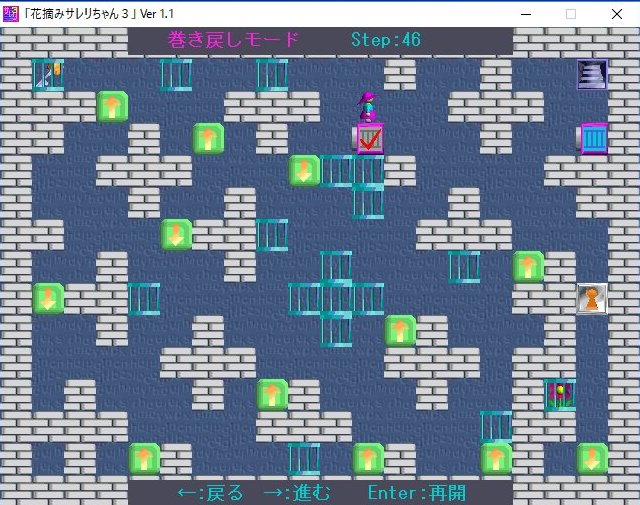640x505 pixels.
Task: Click the app icon in the title bar
Action: [x=11, y=13]
